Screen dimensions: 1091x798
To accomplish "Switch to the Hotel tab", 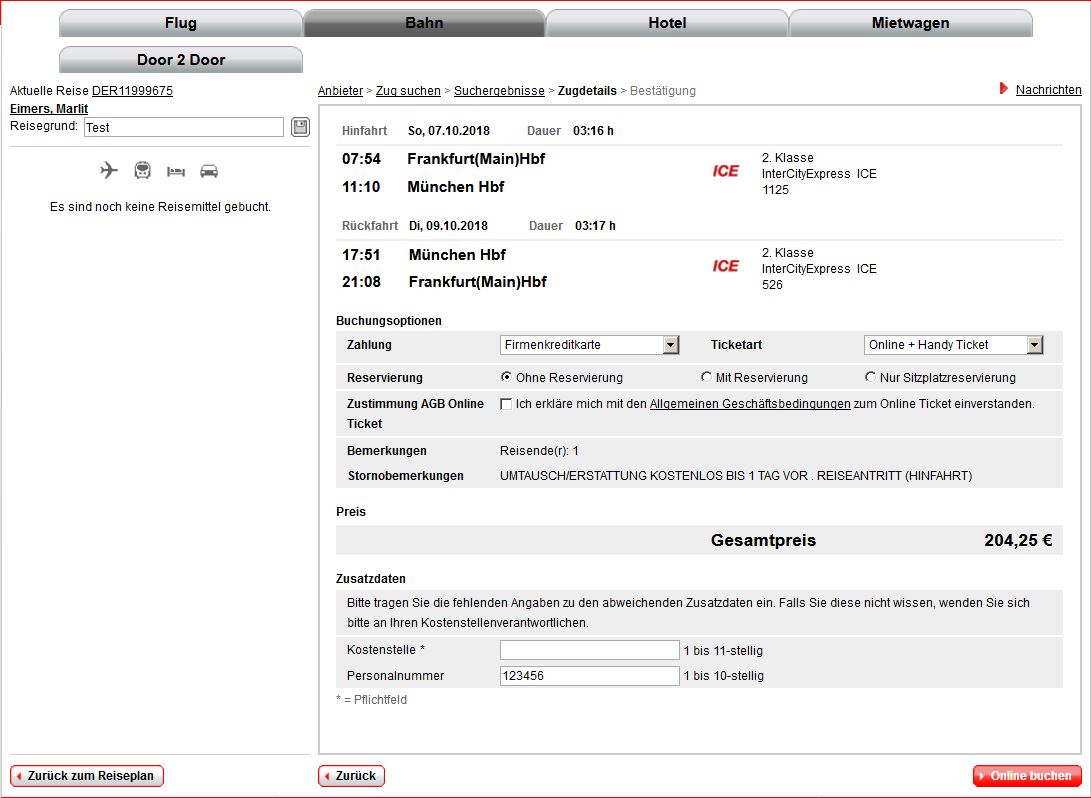I will (667, 23).
